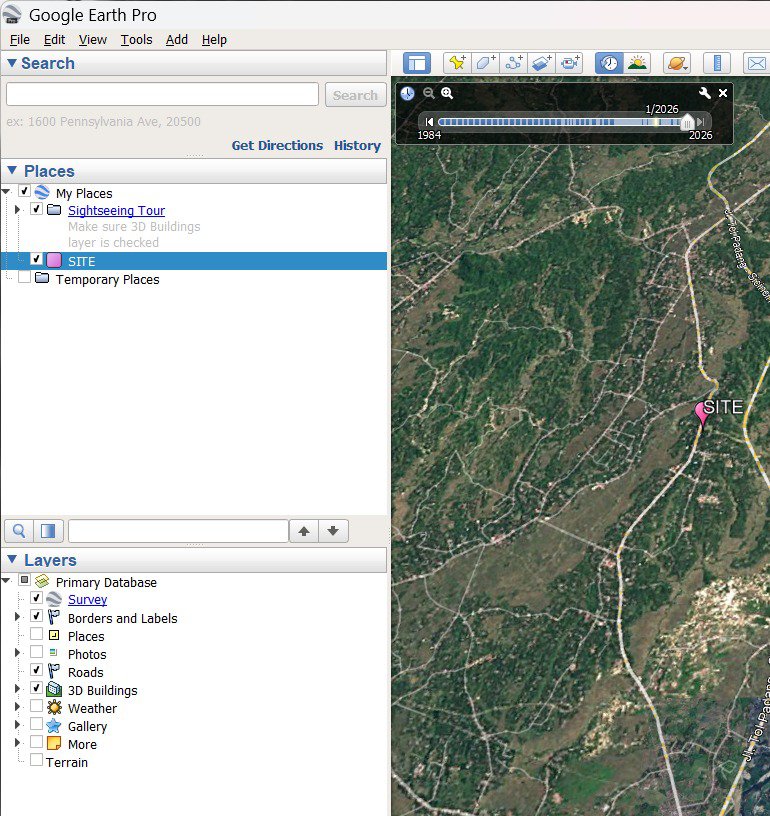Open the Help menu
770x816 pixels.
[x=214, y=40]
